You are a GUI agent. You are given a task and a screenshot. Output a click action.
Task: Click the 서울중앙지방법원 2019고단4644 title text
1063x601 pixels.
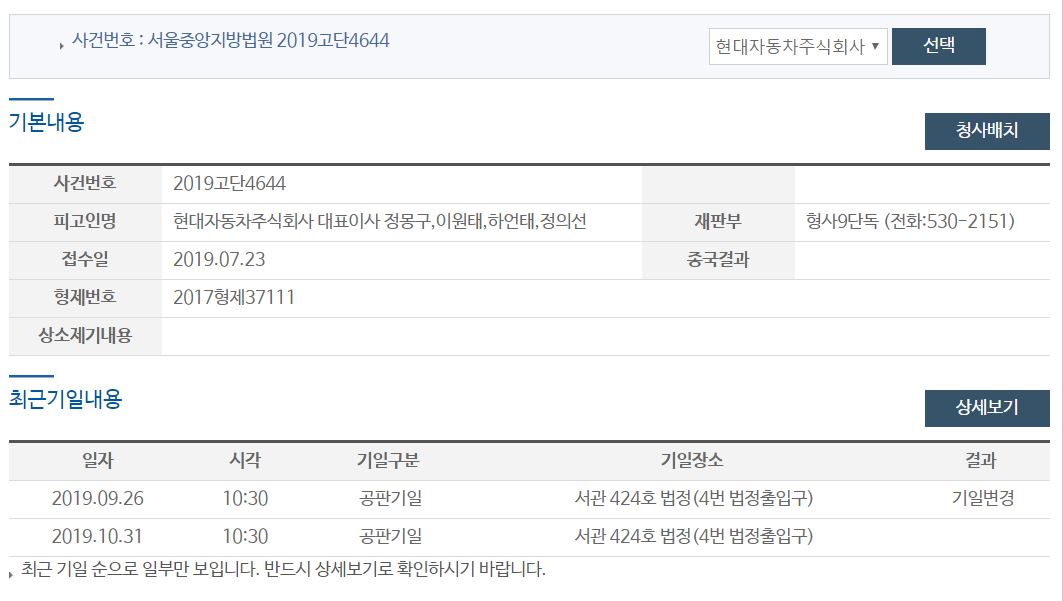(x=268, y=41)
